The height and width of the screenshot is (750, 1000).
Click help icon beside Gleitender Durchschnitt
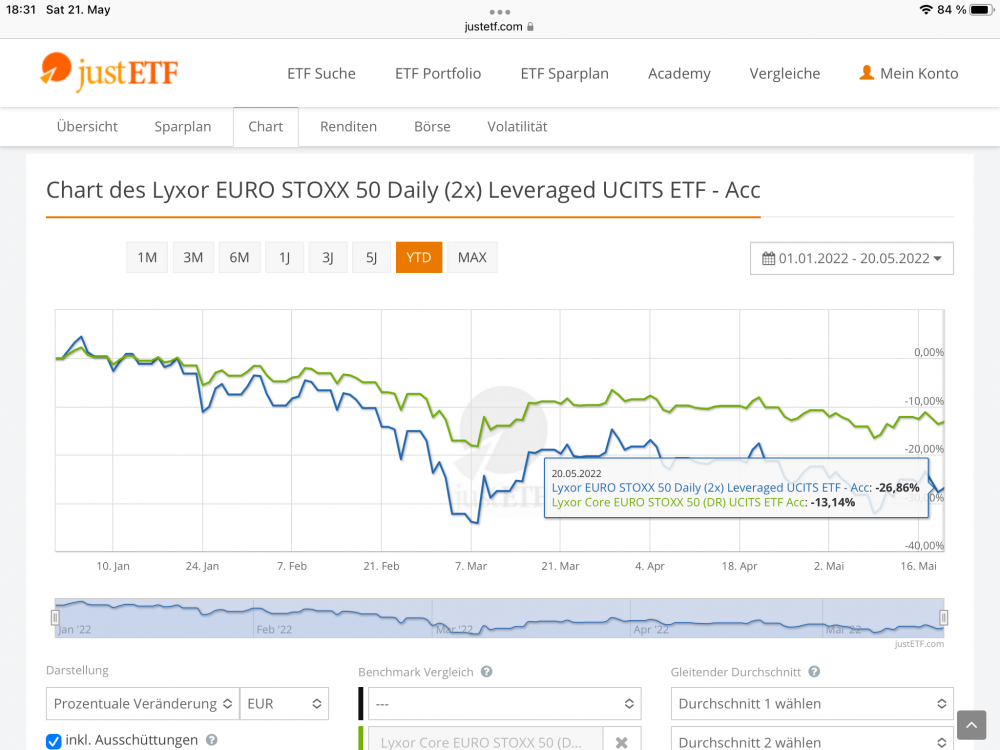click(814, 672)
